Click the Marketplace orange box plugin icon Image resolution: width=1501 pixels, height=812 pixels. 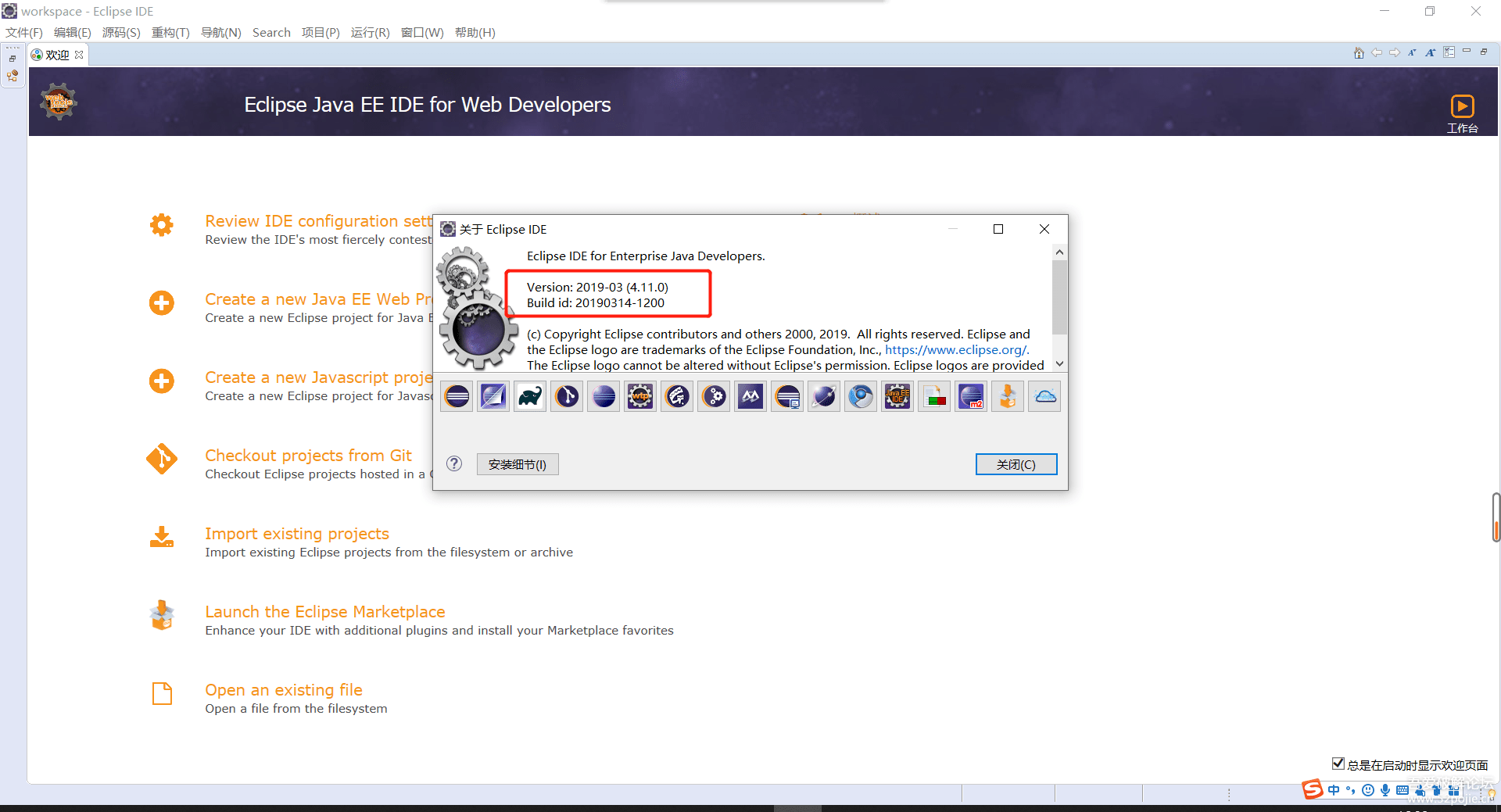[1008, 397]
